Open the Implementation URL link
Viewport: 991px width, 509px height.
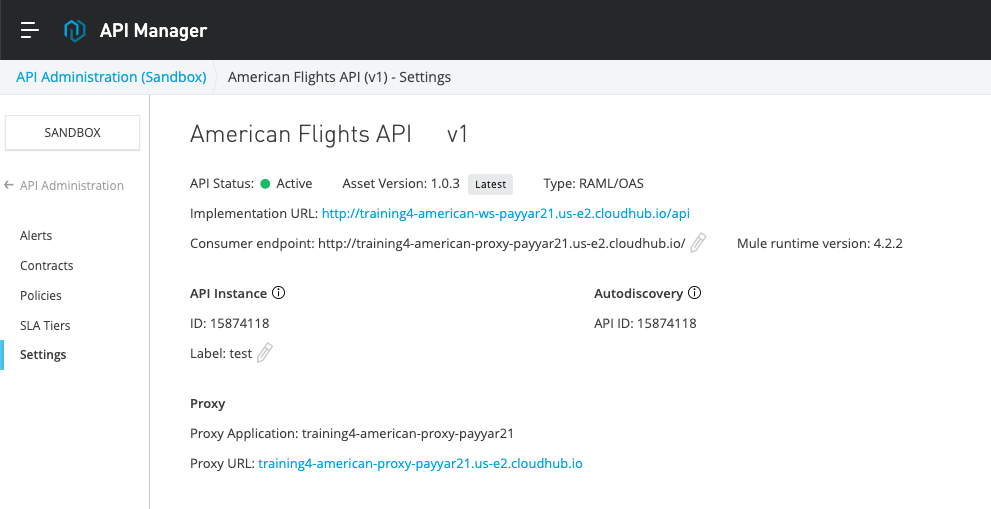tap(506, 214)
